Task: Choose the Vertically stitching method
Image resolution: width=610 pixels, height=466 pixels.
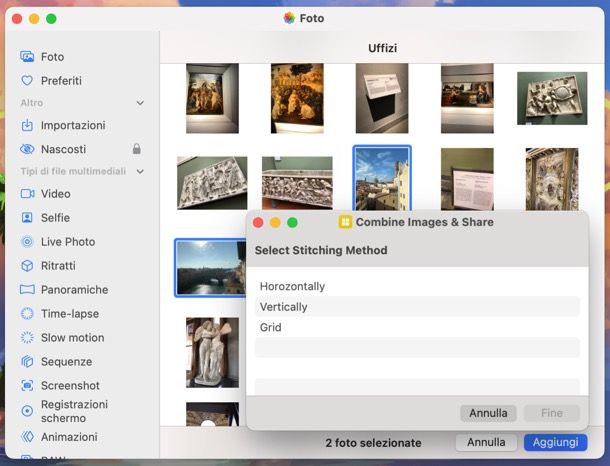Action: click(x=417, y=307)
